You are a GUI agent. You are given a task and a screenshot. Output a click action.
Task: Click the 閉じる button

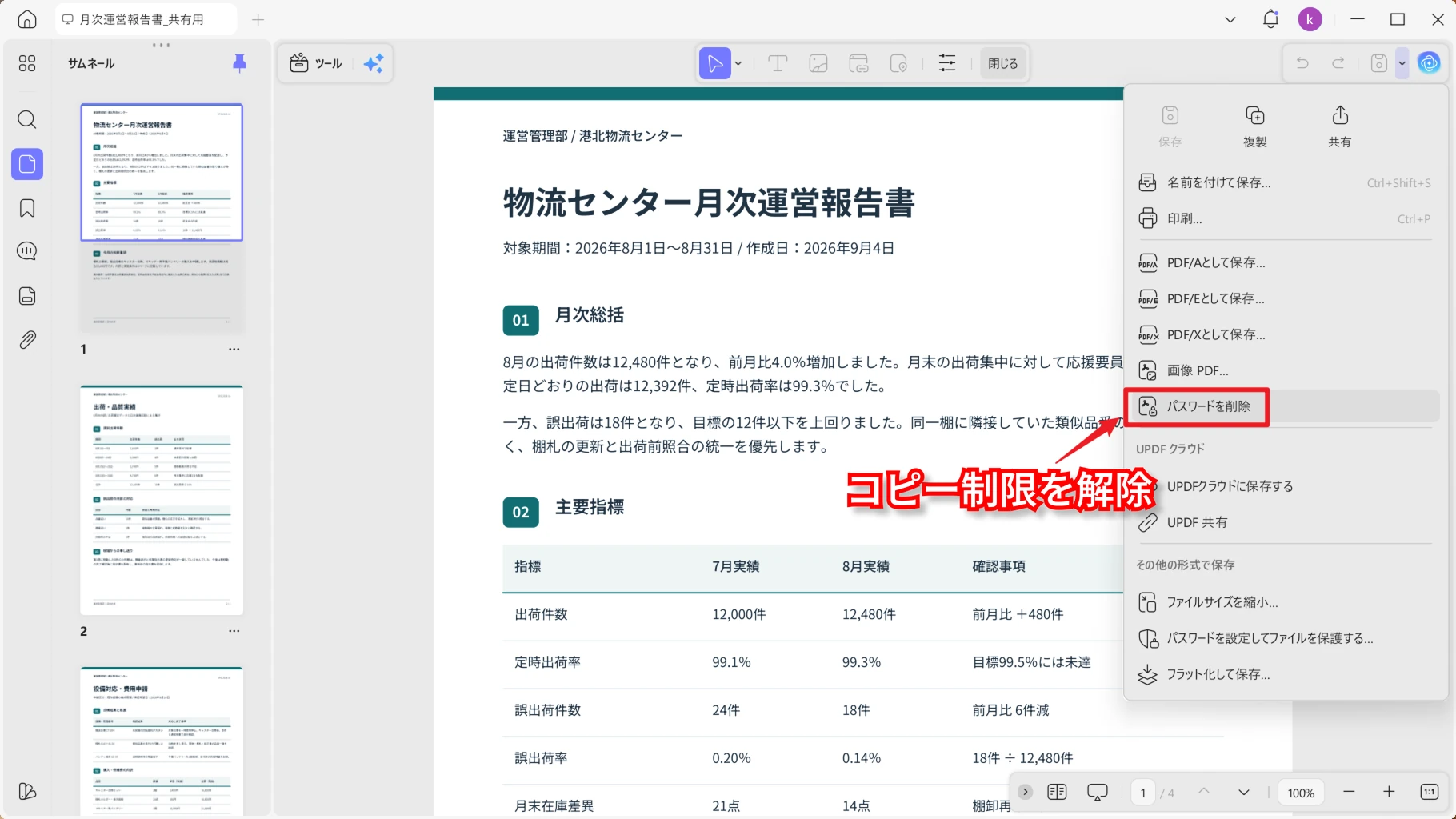pyautogui.click(x=1002, y=63)
